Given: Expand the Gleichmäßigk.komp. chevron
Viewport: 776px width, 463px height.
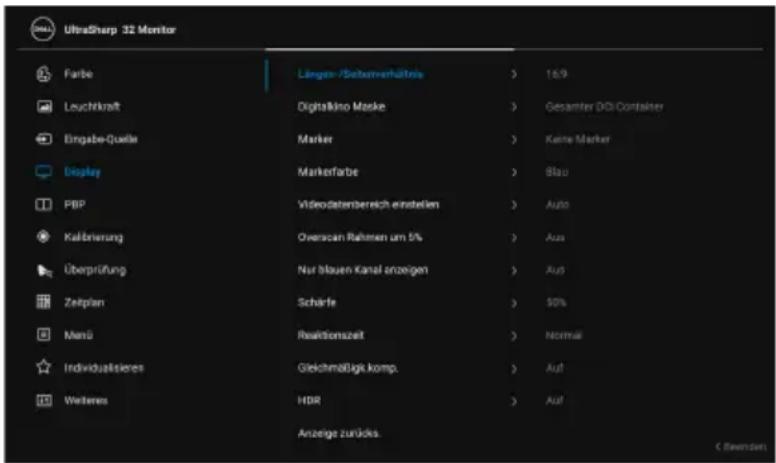Looking at the screenshot, I should [x=514, y=368].
